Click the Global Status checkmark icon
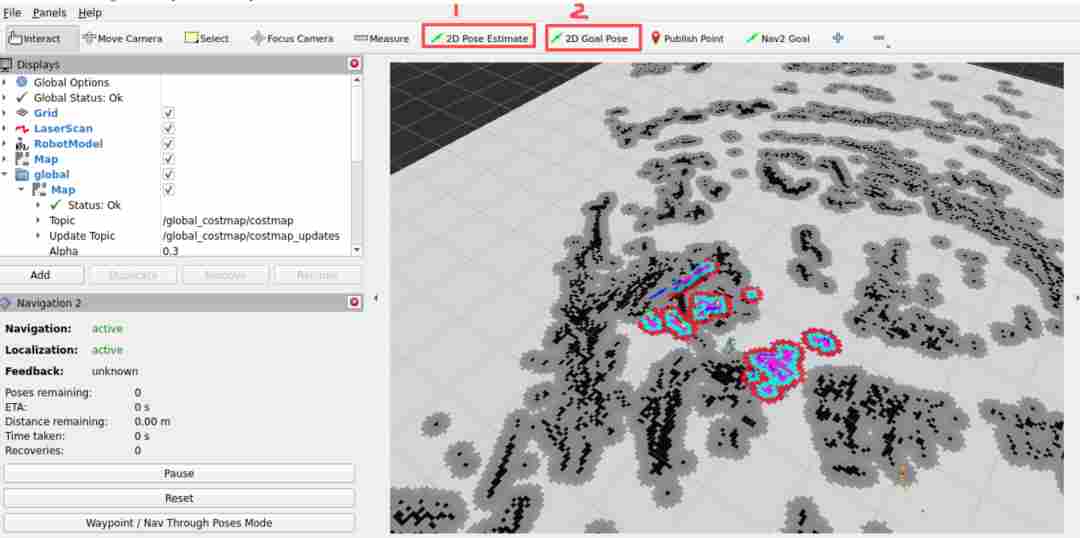 click(x=21, y=98)
